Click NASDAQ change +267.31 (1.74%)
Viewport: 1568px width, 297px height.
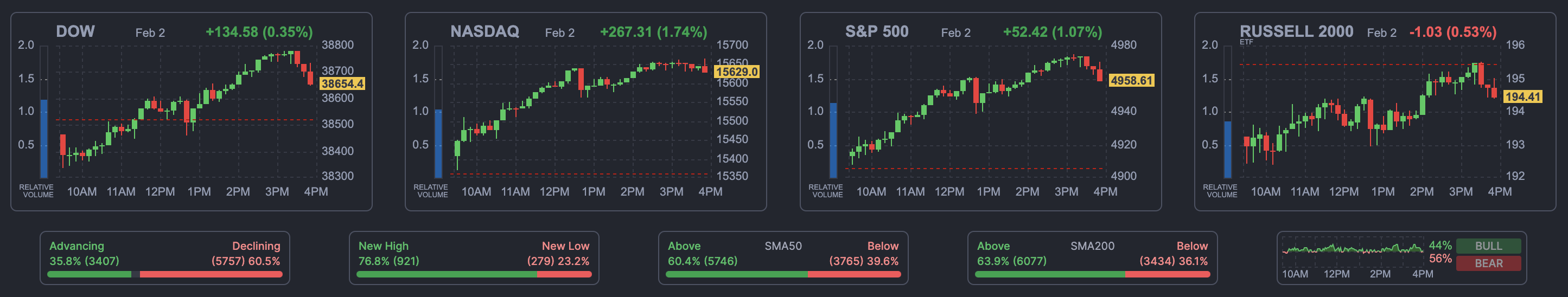coord(654,31)
